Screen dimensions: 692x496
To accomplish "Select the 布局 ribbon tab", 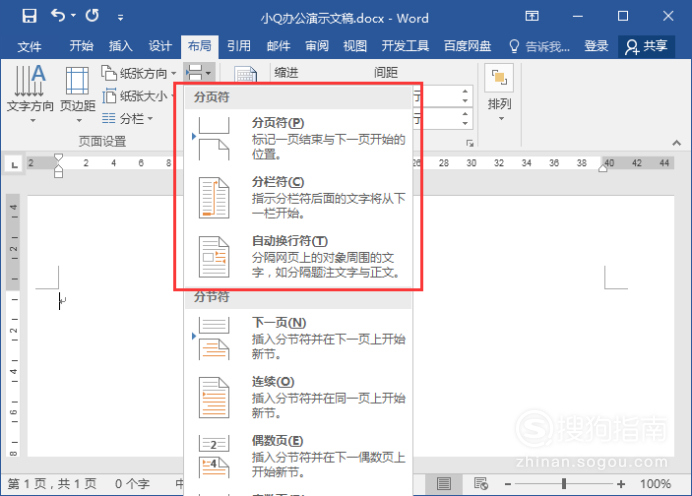I will point(199,46).
